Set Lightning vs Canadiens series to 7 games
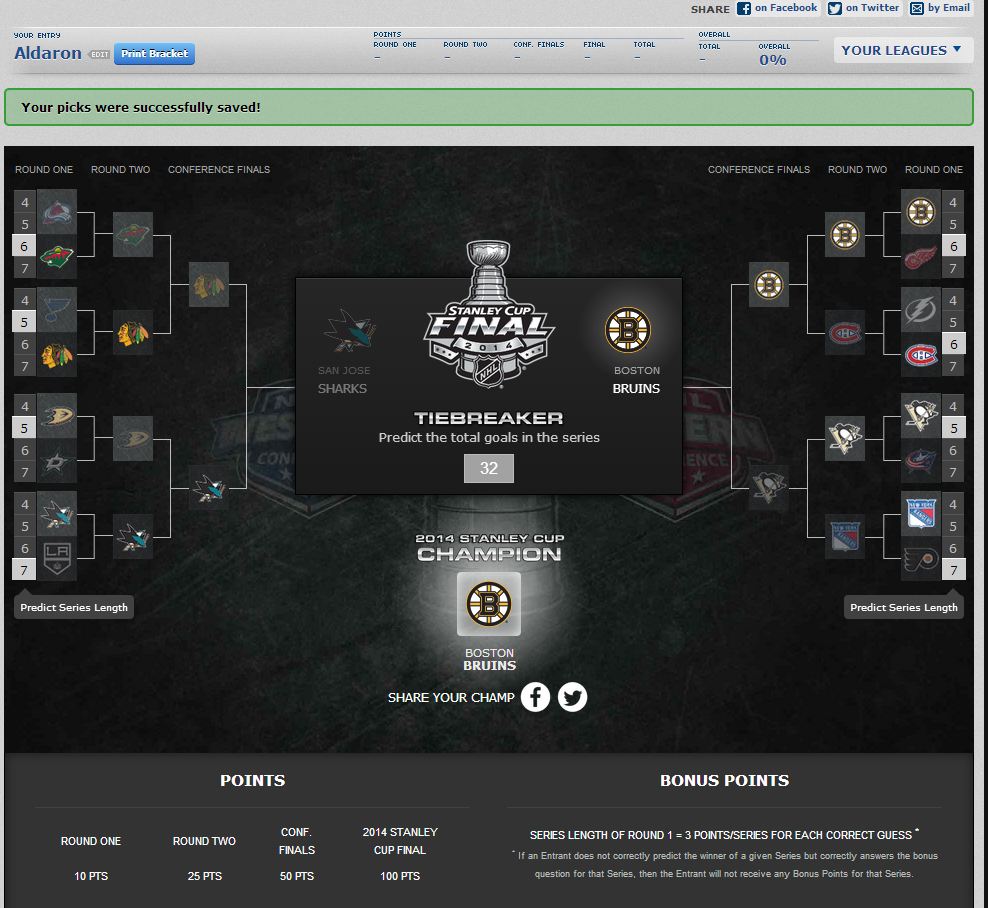Screen dimensions: 988x908 (x=953, y=366)
